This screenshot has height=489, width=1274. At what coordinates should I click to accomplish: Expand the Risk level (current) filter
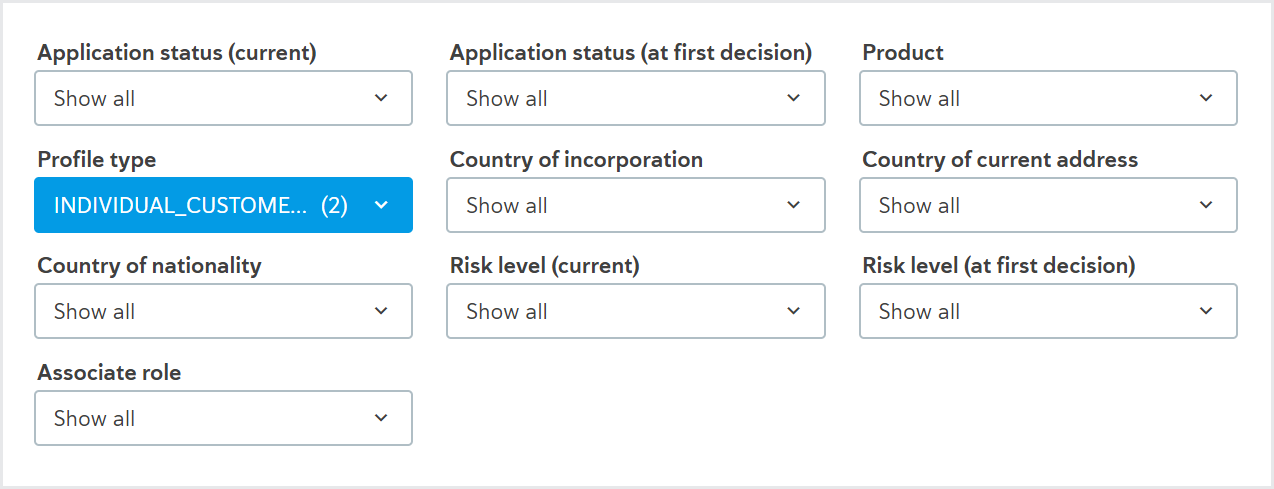point(636,311)
